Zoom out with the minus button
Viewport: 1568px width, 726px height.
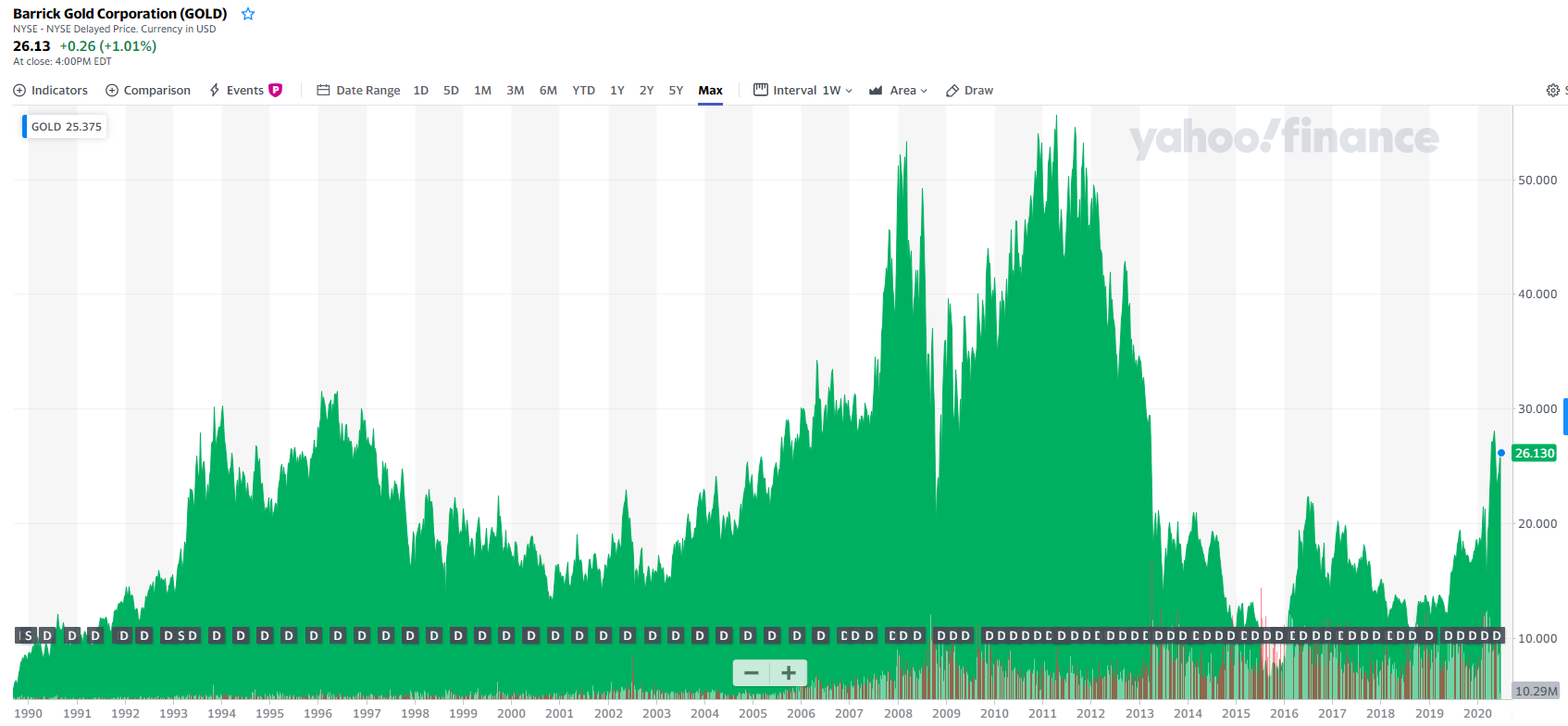coord(752,673)
